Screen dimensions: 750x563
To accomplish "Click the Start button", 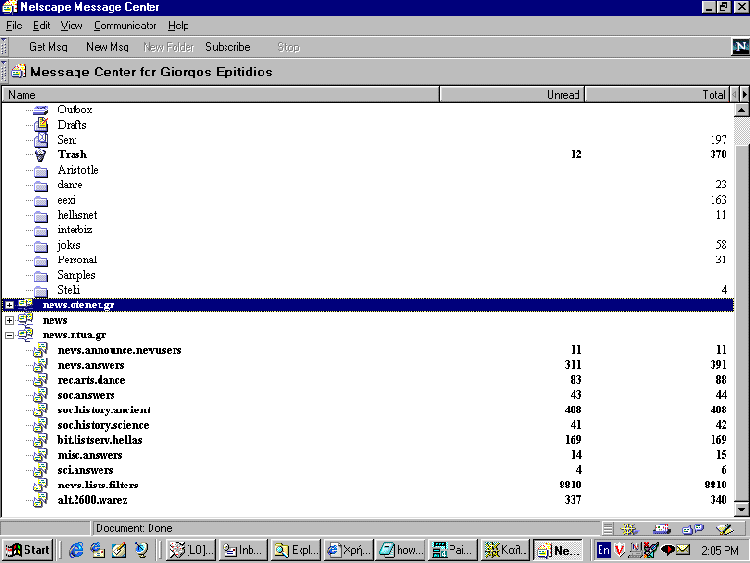I will (x=28, y=550).
